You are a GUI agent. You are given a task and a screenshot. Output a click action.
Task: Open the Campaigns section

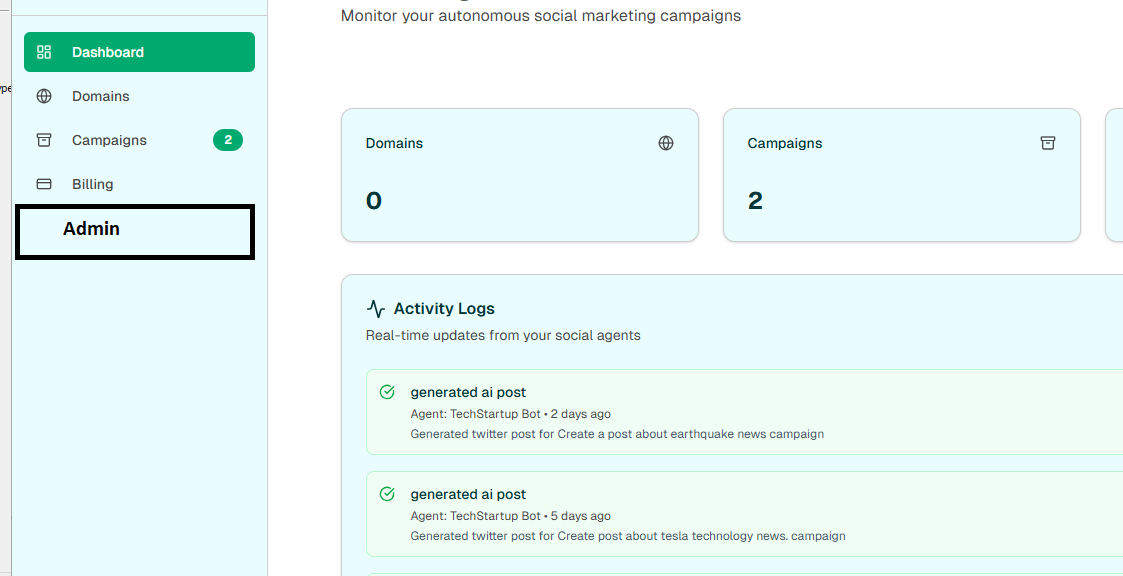pyautogui.click(x=109, y=140)
